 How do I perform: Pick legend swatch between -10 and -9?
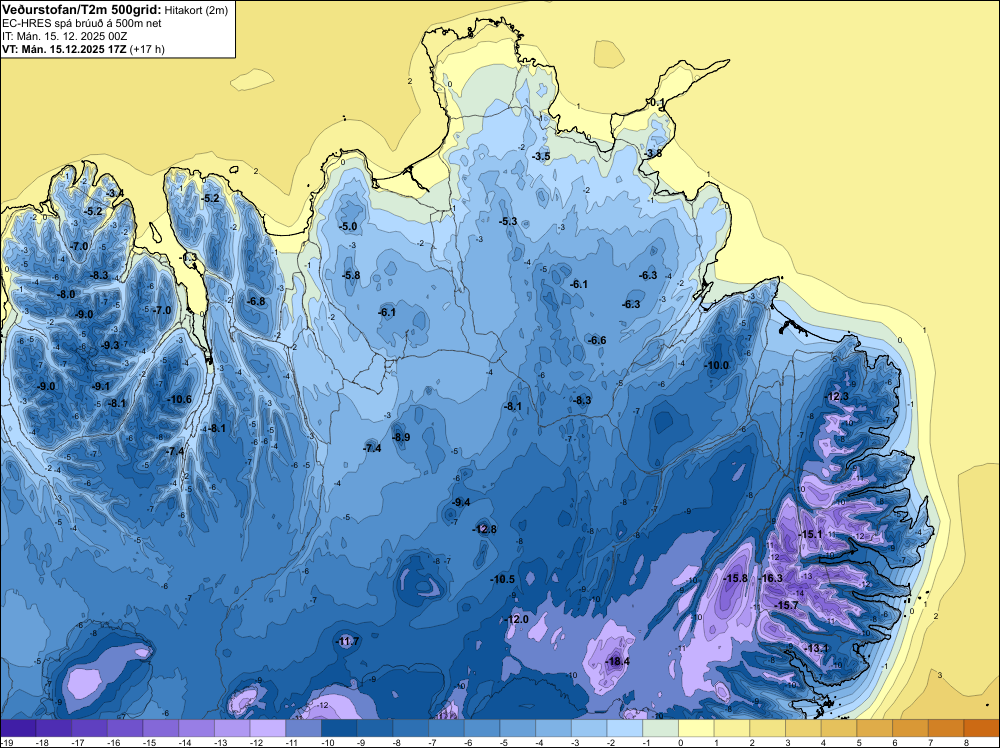339,728
